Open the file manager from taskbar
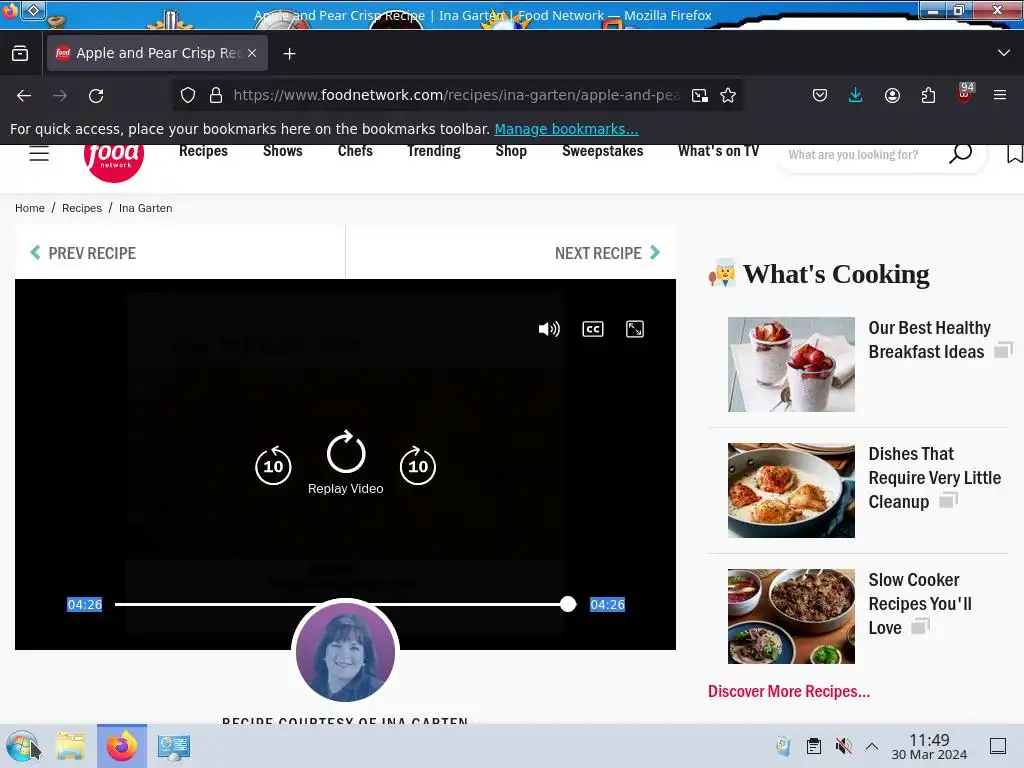The image size is (1024, 768). (70, 746)
